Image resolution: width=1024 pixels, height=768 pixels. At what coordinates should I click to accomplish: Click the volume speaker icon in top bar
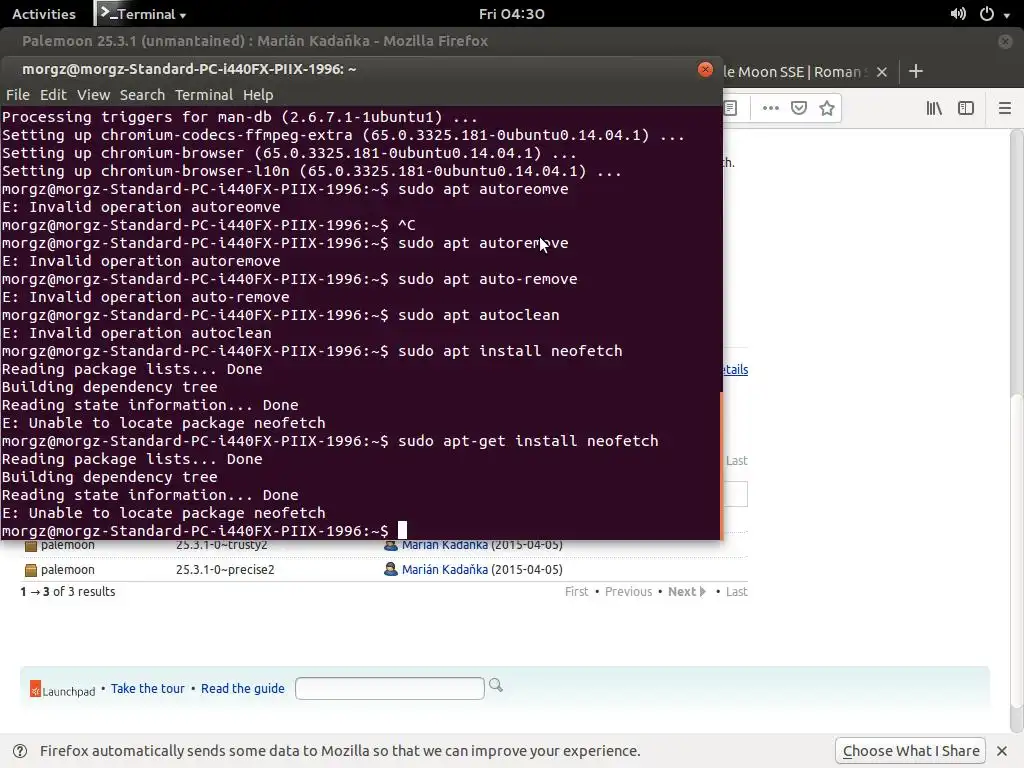point(958,14)
